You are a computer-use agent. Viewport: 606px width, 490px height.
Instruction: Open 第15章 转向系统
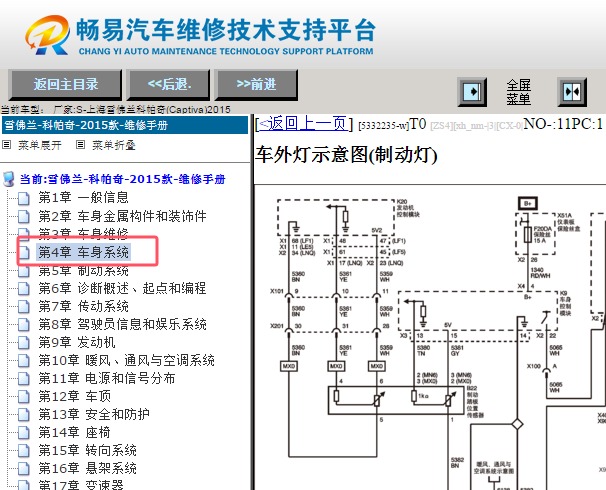coord(87,451)
